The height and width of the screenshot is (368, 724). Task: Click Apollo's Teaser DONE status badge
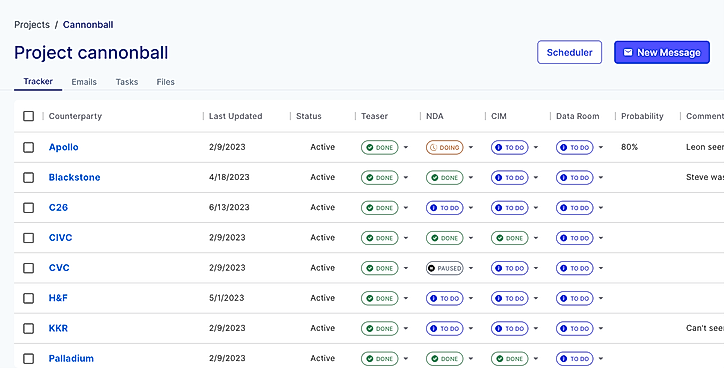[x=379, y=147]
